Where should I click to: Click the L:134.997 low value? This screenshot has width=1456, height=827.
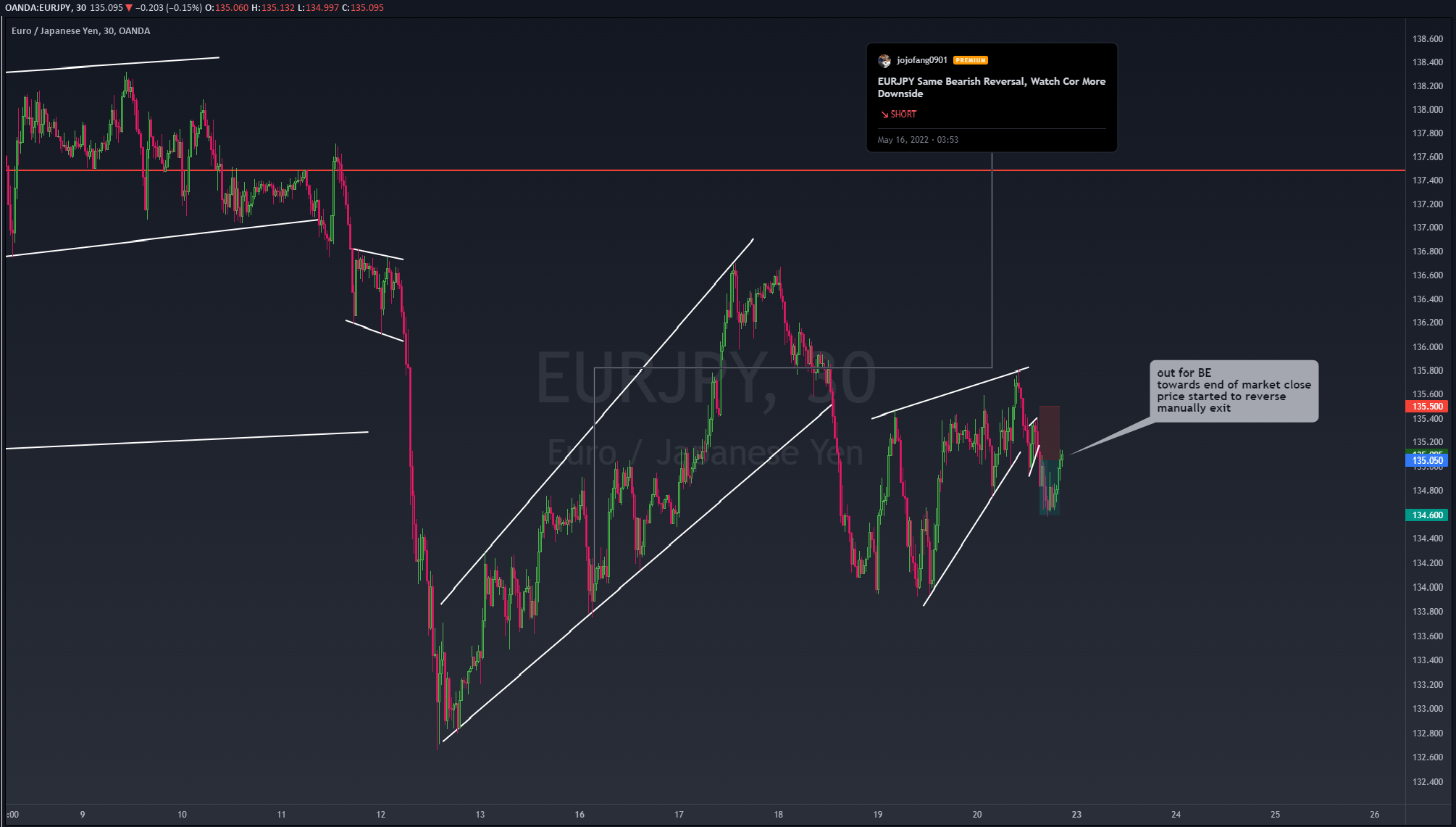318,7
